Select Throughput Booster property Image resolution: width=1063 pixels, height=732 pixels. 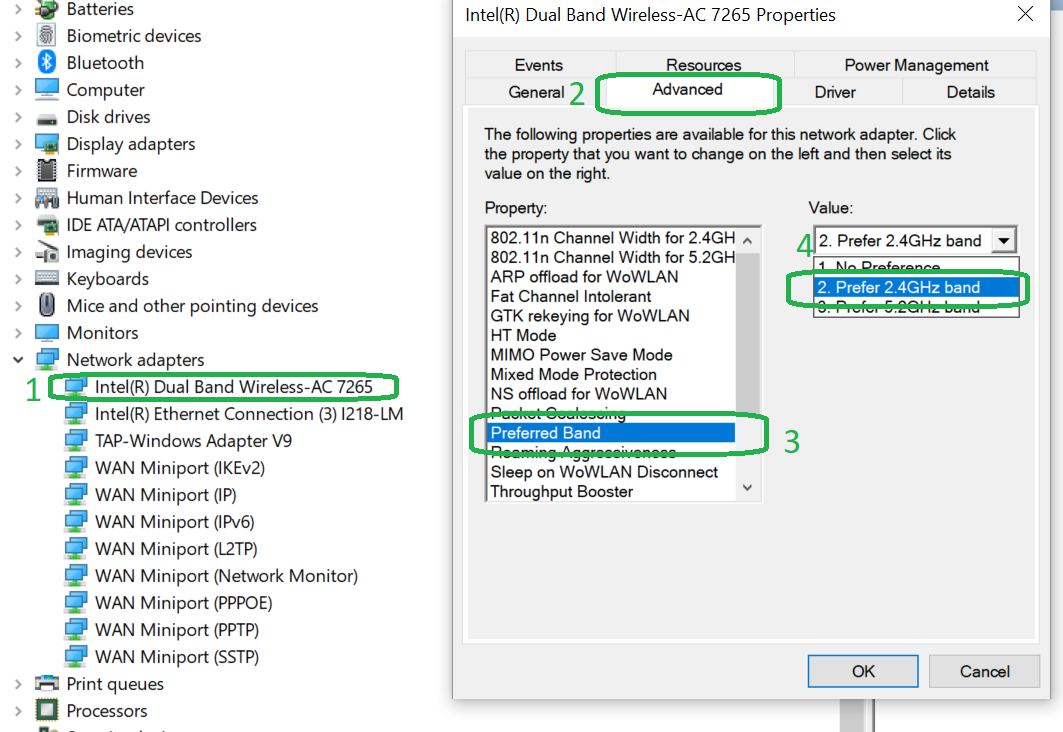tap(611, 491)
